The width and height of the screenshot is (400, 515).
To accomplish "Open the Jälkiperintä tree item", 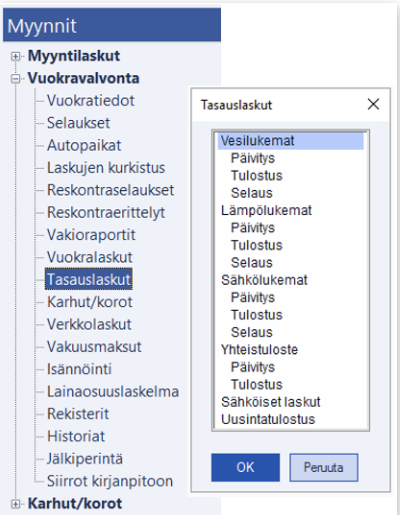I will point(85,459).
